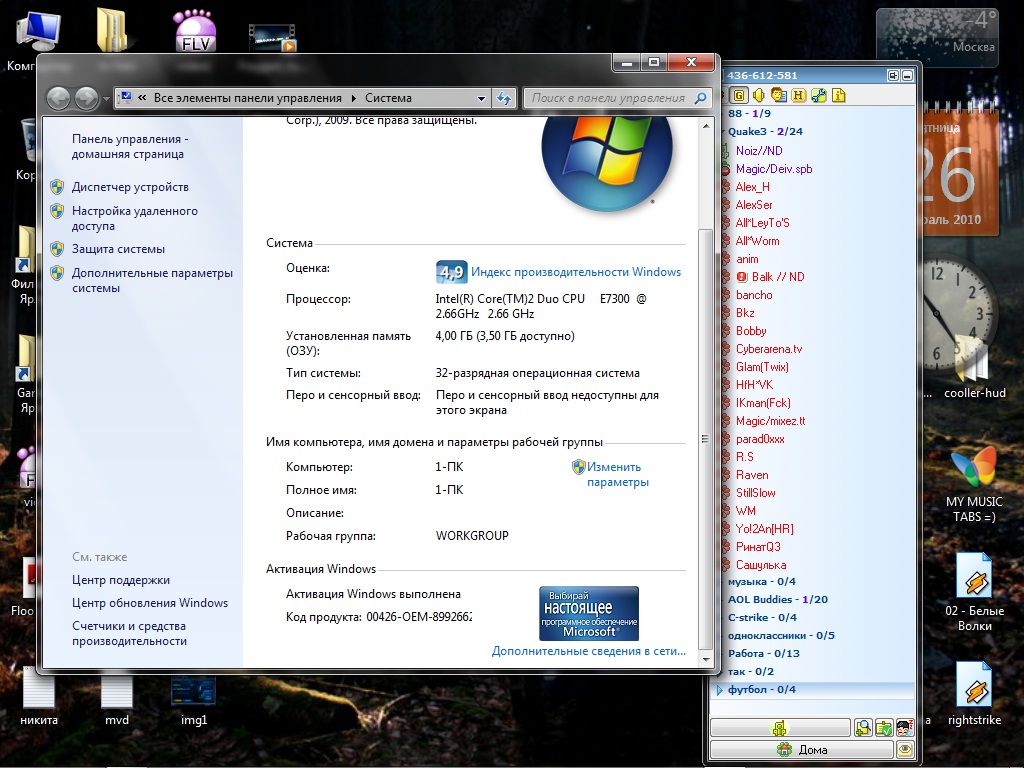Select contact РинатQ3

(x=758, y=547)
